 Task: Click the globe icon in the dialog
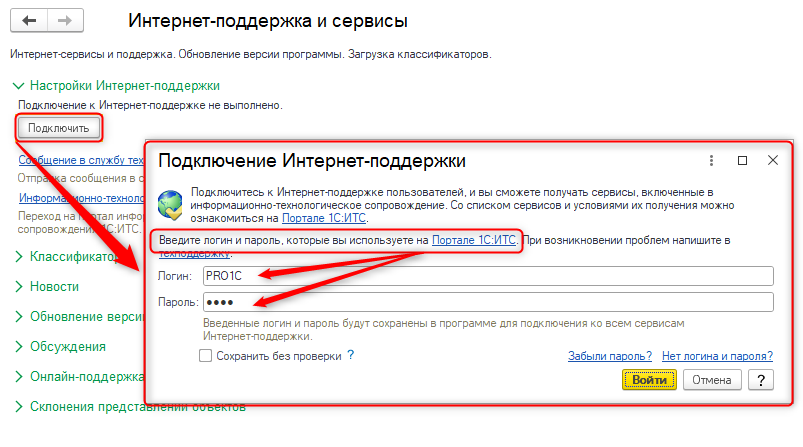coord(171,205)
